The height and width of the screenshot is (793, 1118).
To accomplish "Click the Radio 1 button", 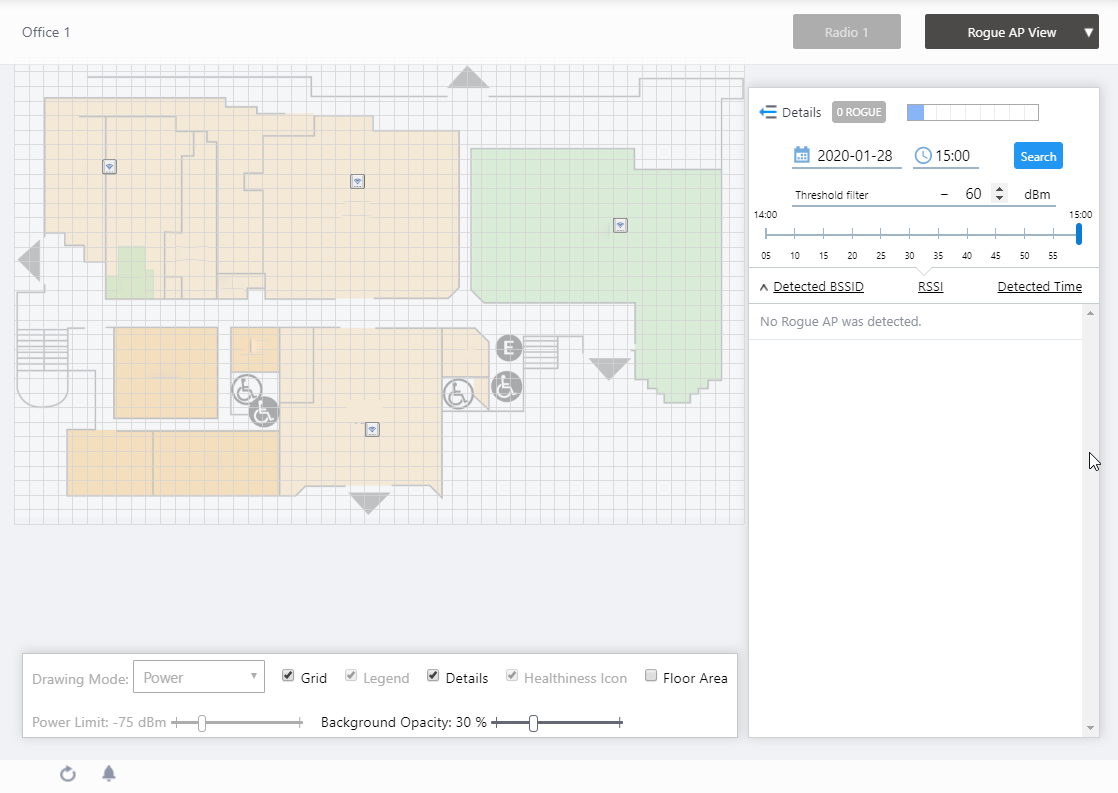I will pyautogui.click(x=846, y=32).
